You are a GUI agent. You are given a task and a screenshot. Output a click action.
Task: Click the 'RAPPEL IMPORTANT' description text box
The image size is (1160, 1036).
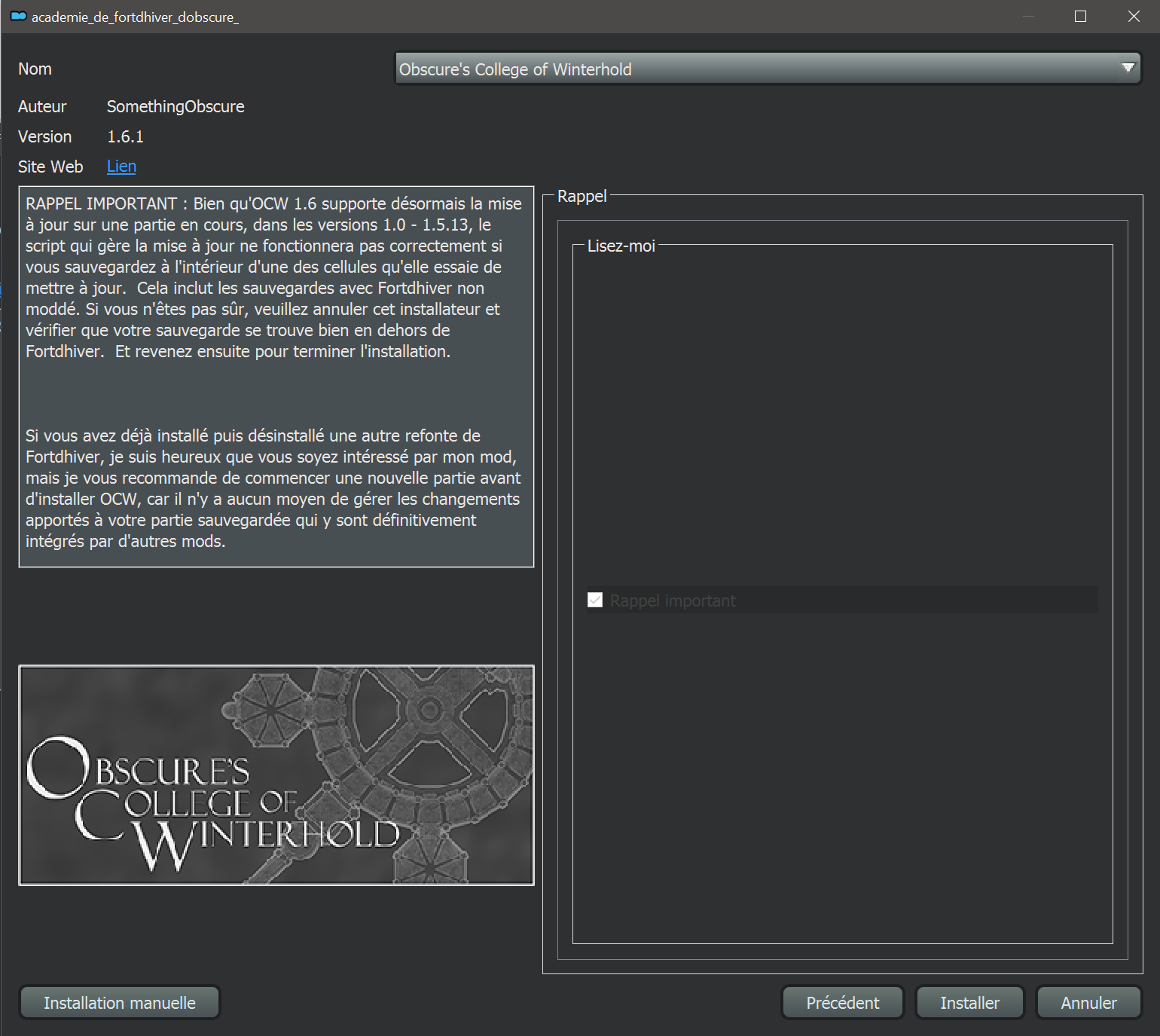[x=276, y=377]
